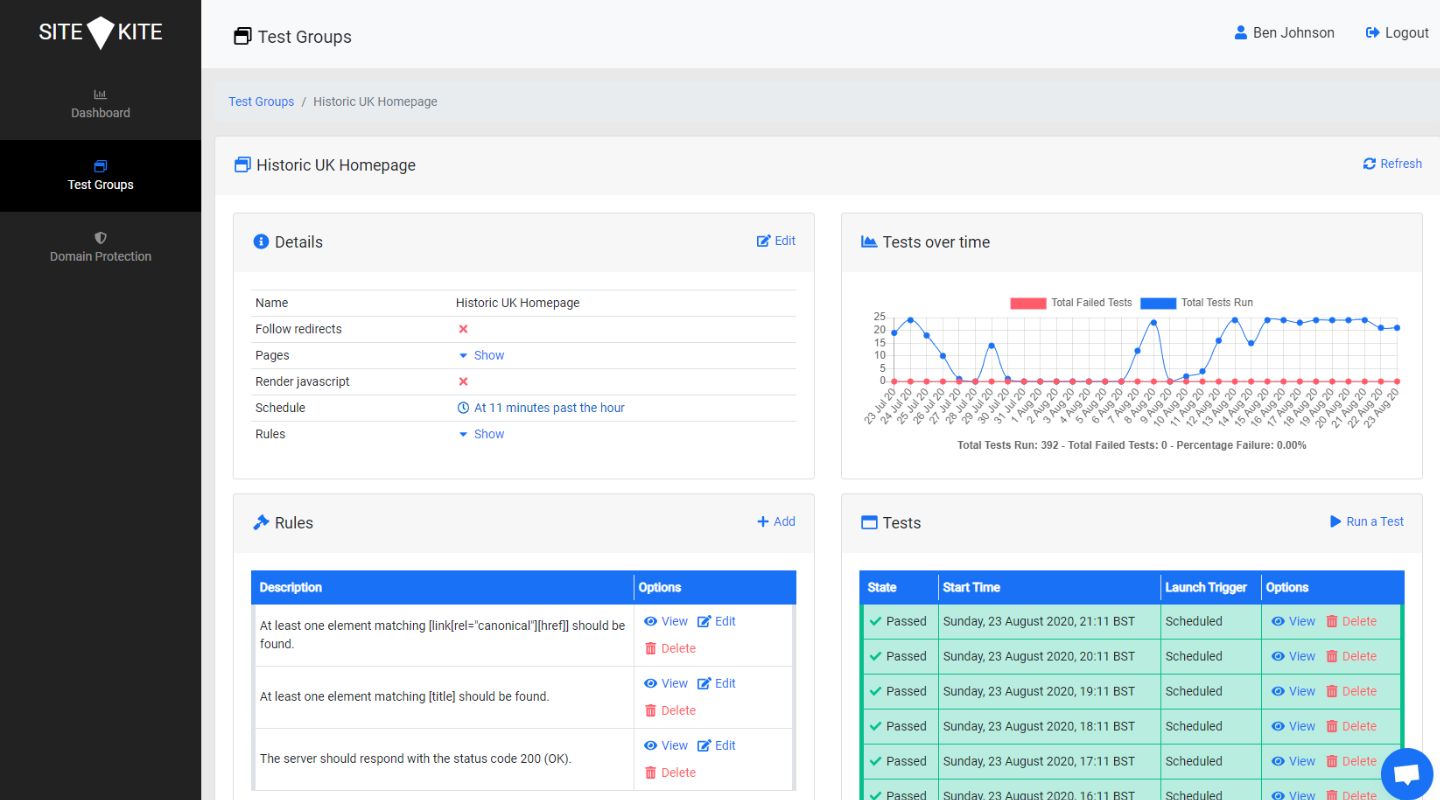Delete the 21:11 BST test run
1440x800 pixels.
click(x=1356, y=620)
